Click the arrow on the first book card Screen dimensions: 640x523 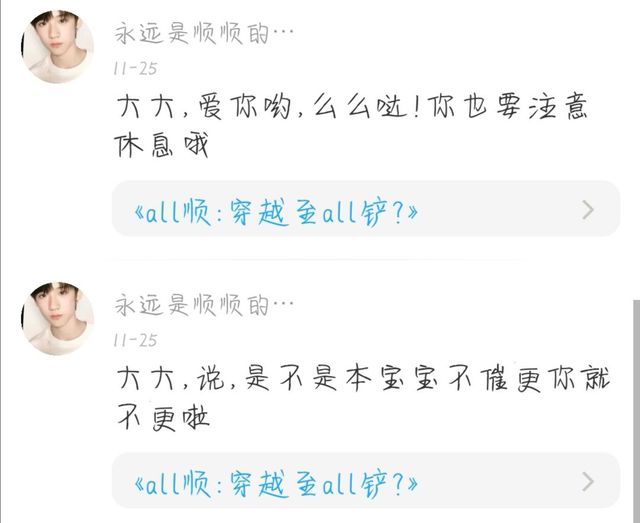[588, 210]
